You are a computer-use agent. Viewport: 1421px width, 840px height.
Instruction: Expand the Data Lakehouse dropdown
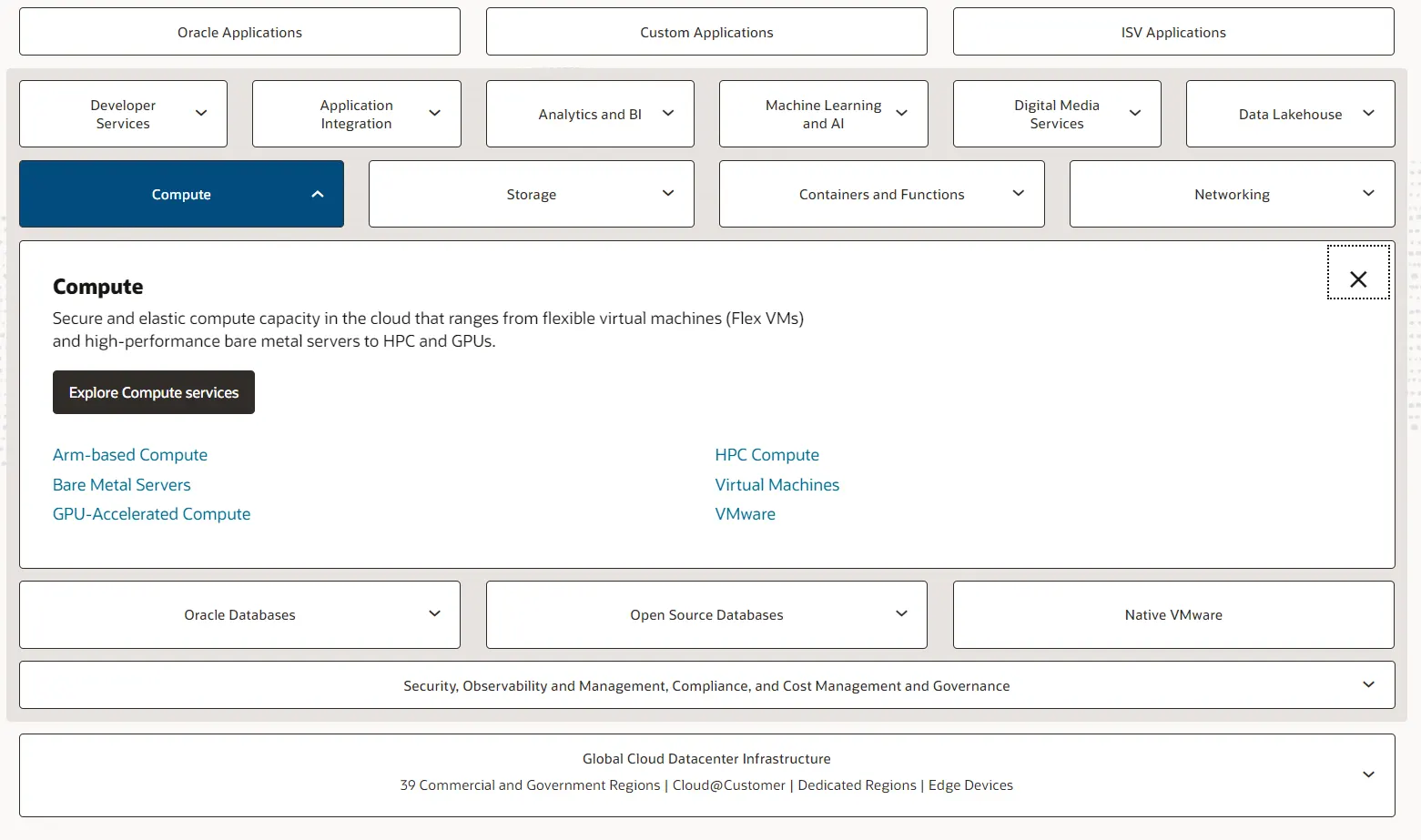1291,114
